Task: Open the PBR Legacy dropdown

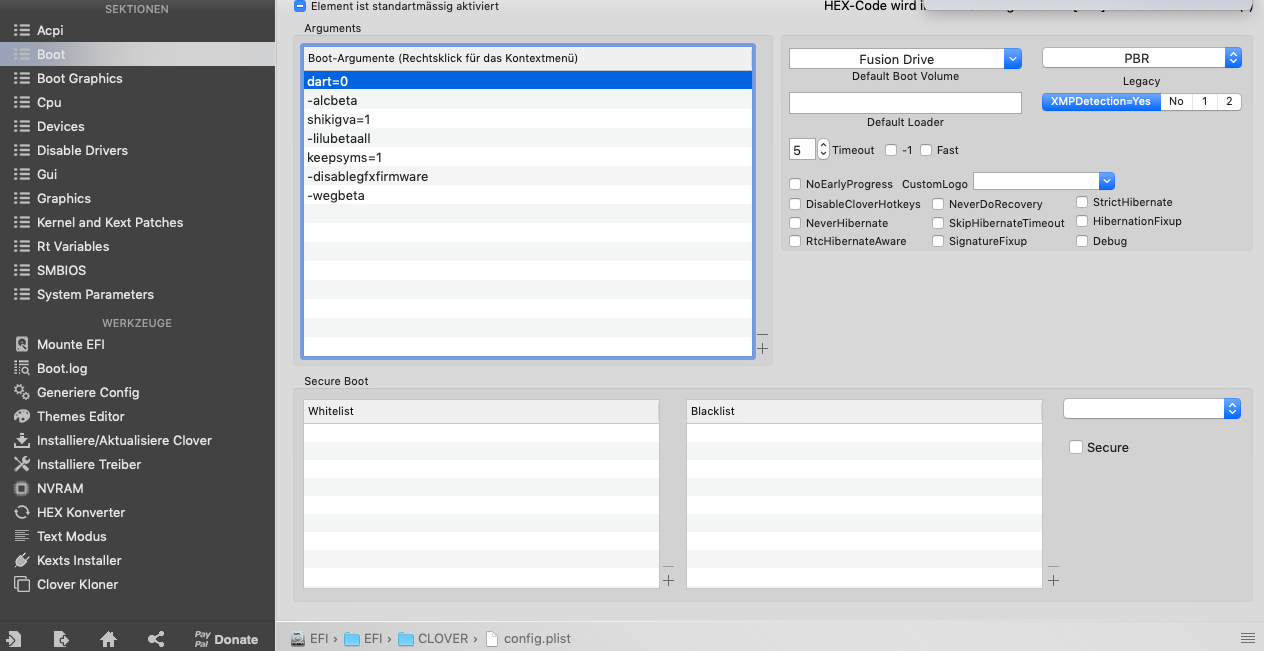Action: [x=1142, y=58]
